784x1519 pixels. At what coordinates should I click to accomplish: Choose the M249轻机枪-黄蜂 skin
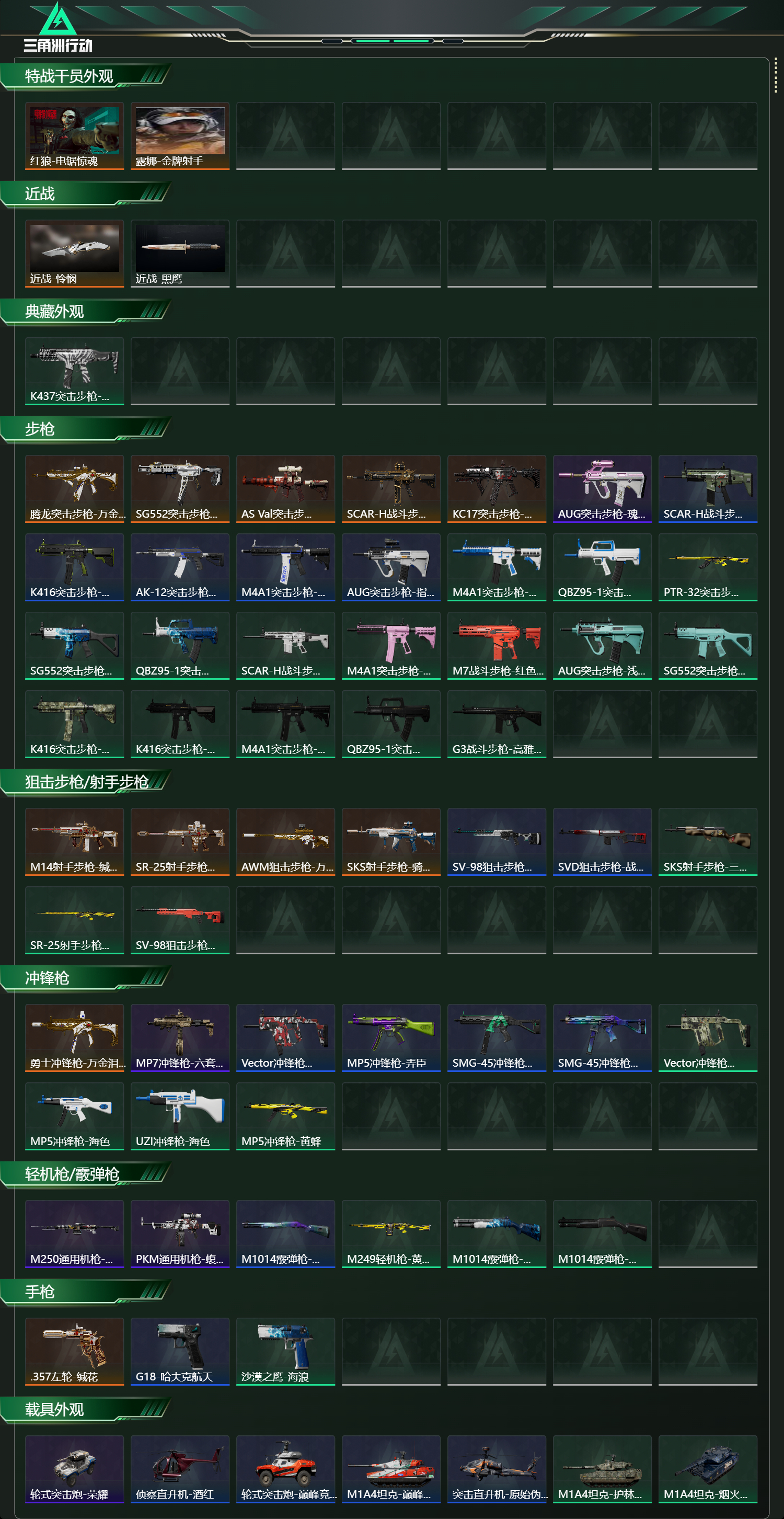(x=391, y=1233)
